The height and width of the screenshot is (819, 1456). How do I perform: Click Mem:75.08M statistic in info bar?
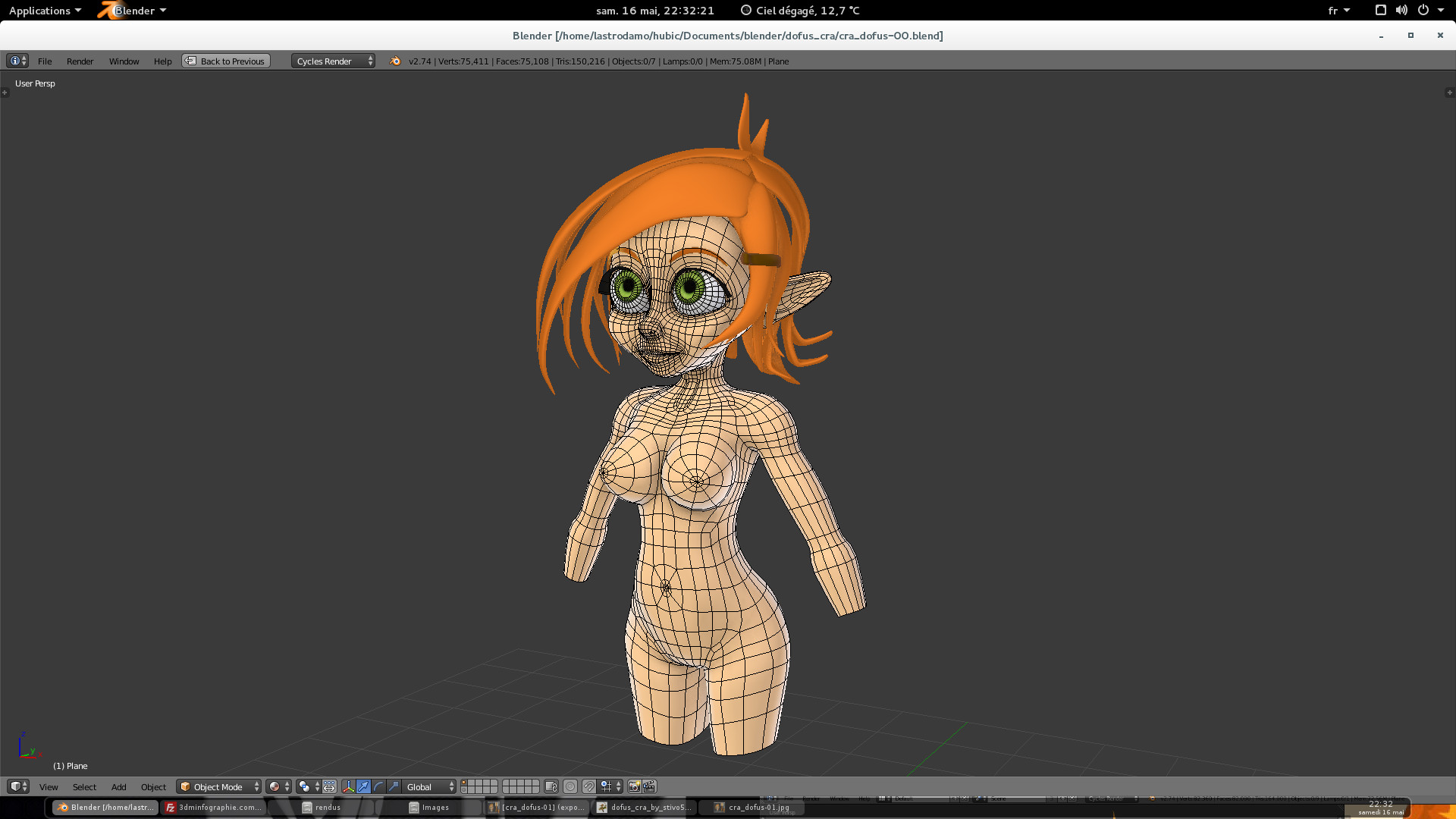[x=736, y=61]
